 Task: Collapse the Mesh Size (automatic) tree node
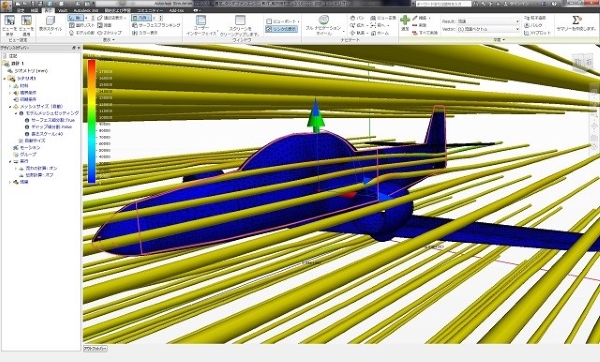pyautogui.click(x=10, y=107)
